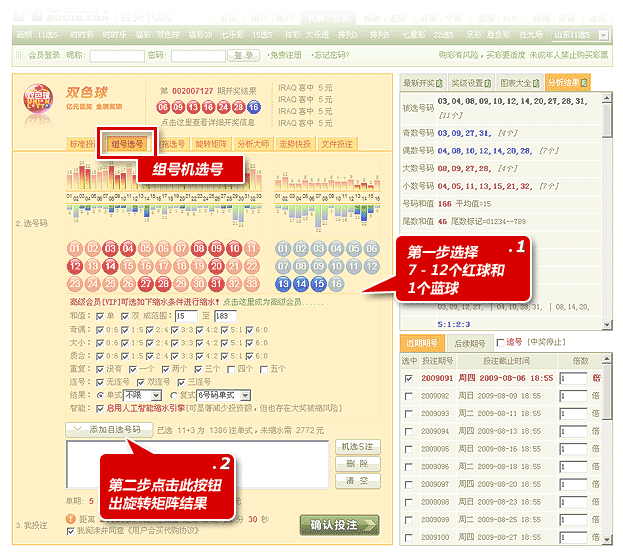Check the 重复 五个 checkbox

[x=264, y=370]
